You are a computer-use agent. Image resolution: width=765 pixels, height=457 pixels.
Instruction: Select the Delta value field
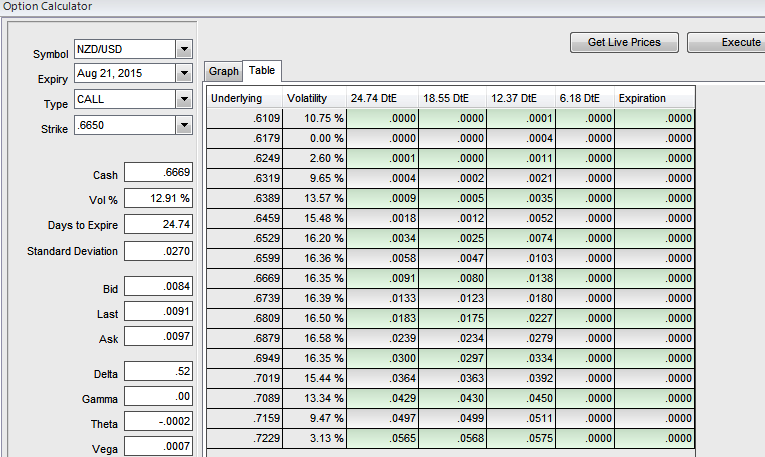point(159,373)
